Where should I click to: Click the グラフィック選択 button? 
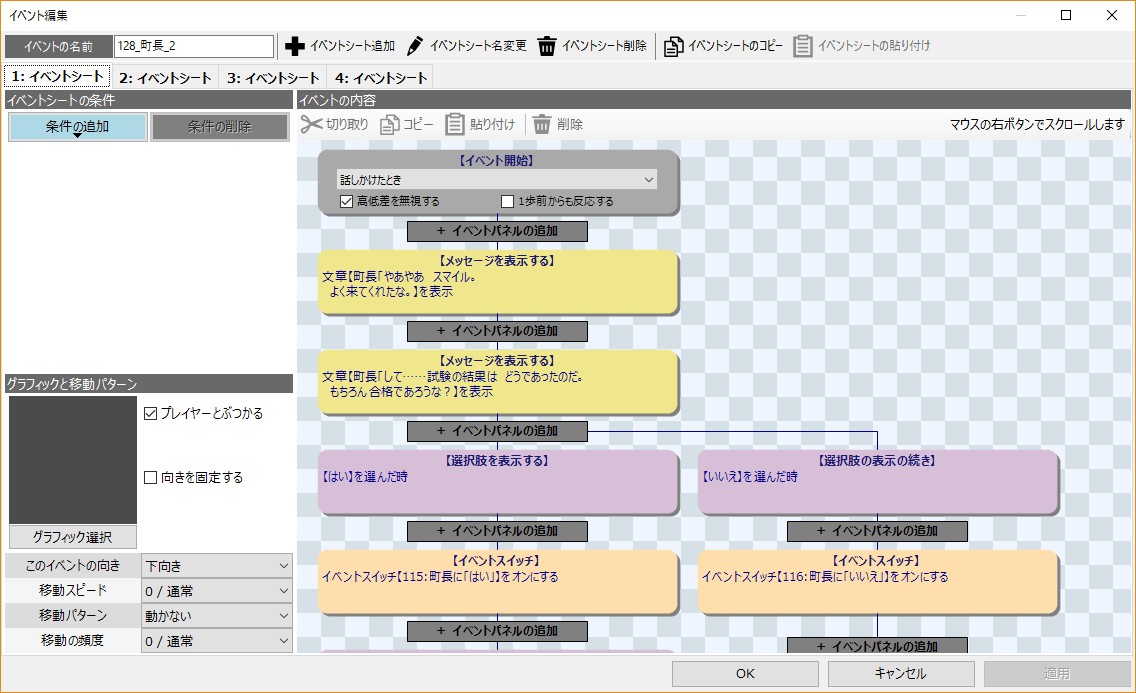(72, 537)
